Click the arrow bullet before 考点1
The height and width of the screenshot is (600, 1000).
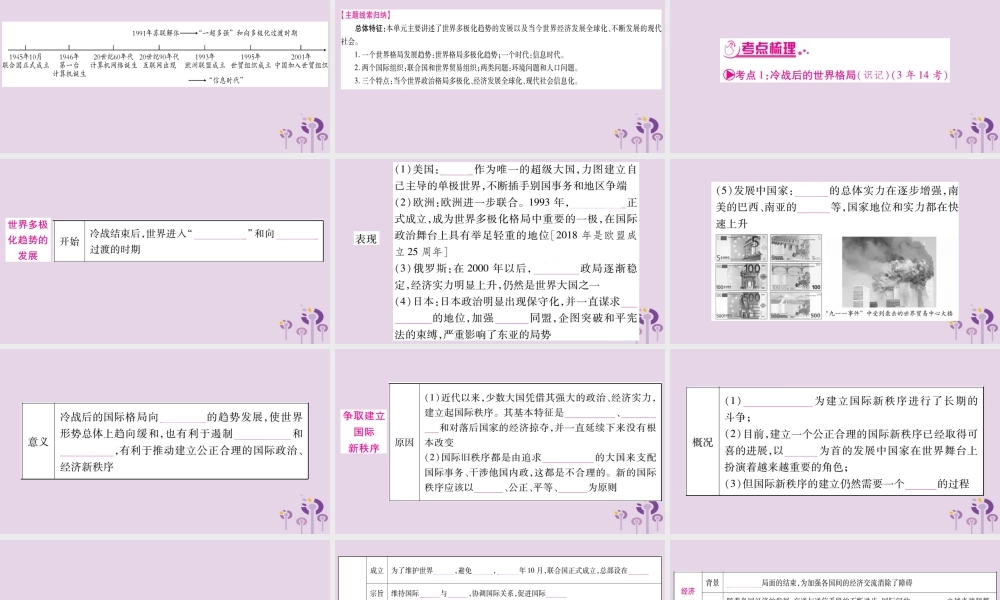[x=728, y=75]
